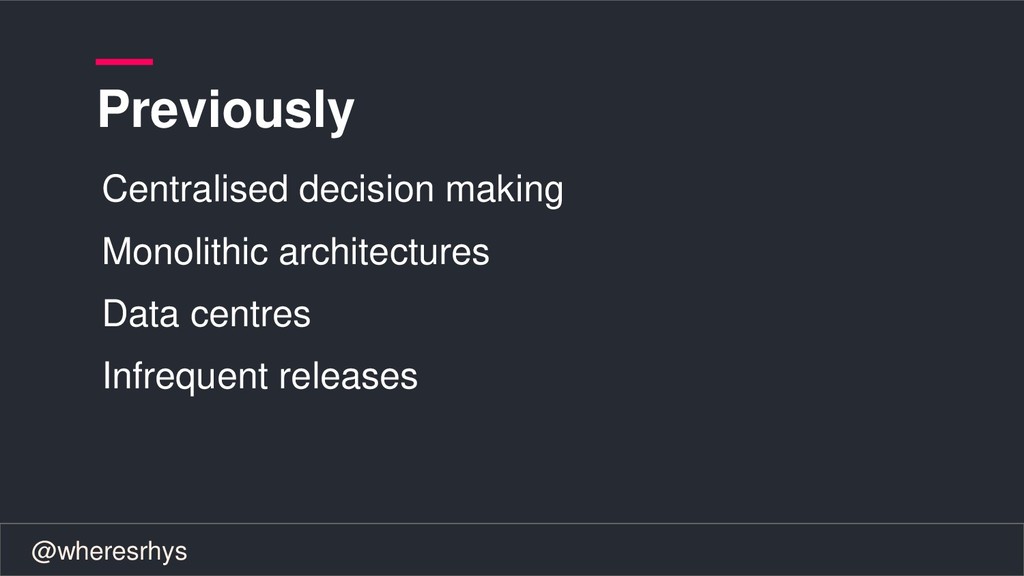This screenshot has height=576, width=1024.
Task: Select the 'Data centres' line
Action: pos(206,313)
